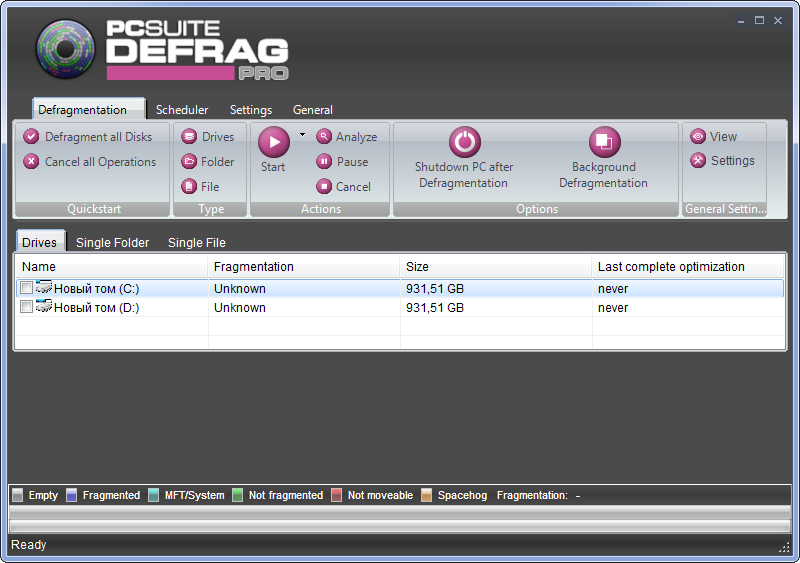Open the View eye icon

pos(698,136)
